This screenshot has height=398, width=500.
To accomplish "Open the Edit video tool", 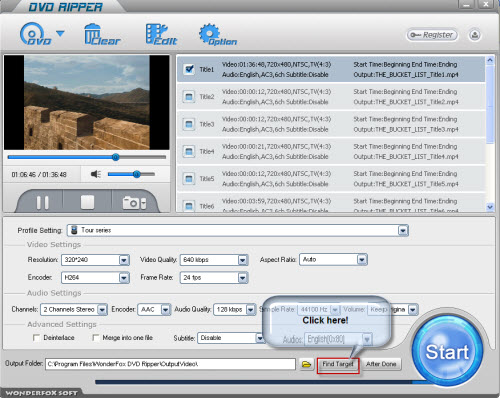I will pos(161,34).
